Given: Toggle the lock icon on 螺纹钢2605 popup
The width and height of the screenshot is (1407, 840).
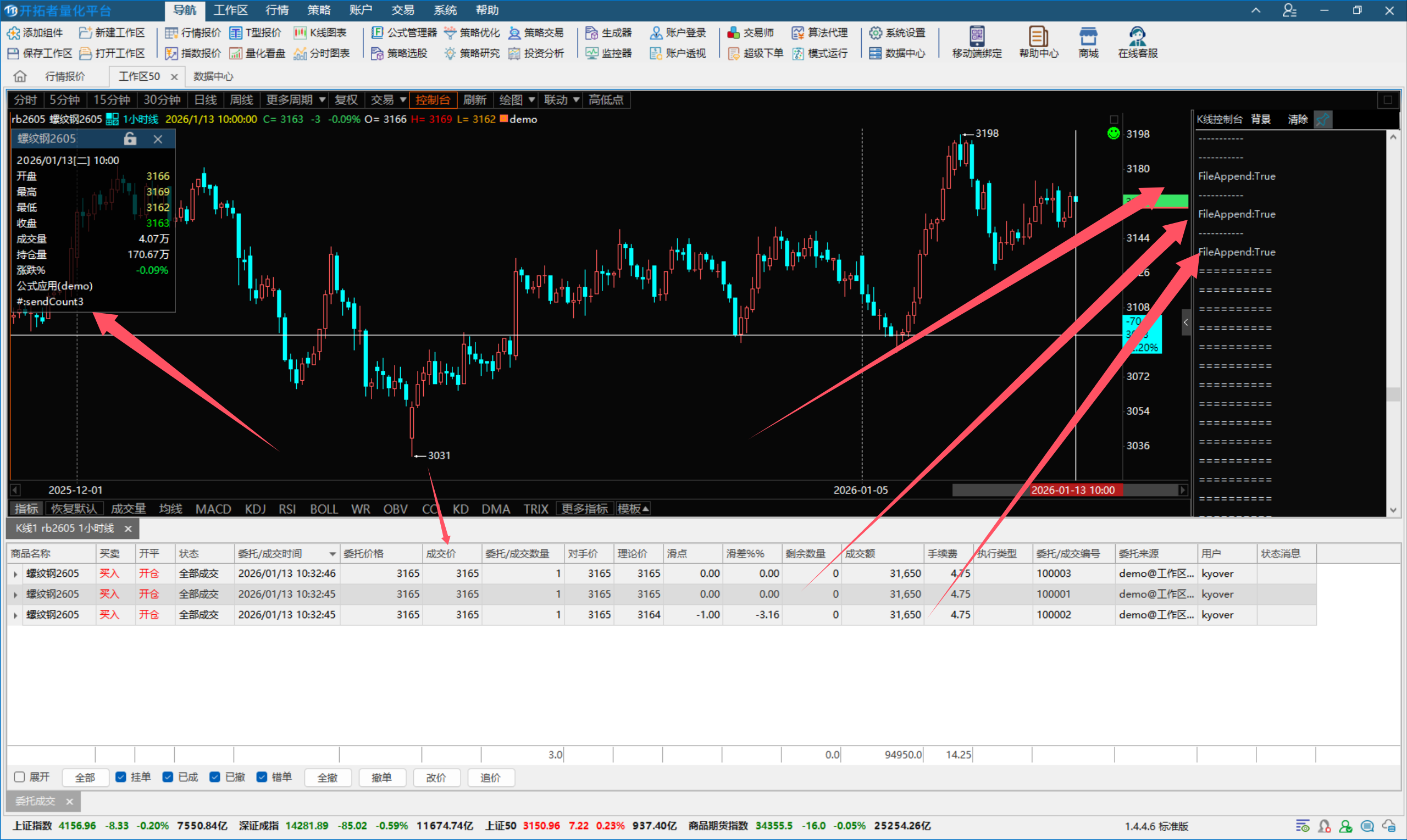Looking at the screenshot, I should tap(130, 138).
